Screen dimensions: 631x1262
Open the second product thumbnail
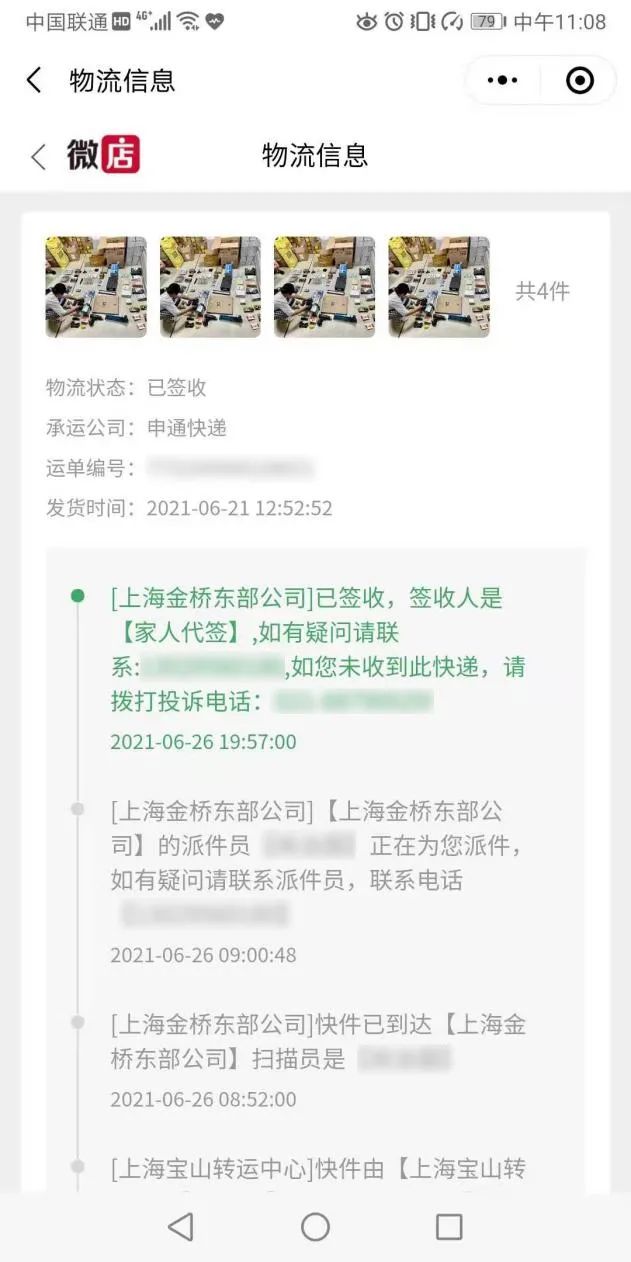(210, 287)
